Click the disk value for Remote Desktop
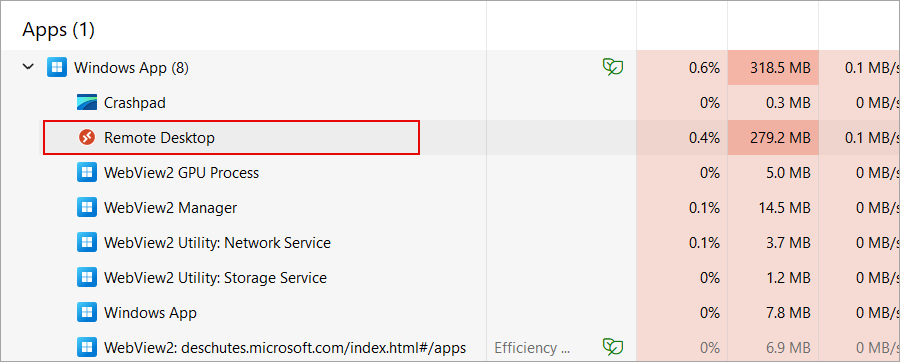900x362 pixels. point(872,138)
